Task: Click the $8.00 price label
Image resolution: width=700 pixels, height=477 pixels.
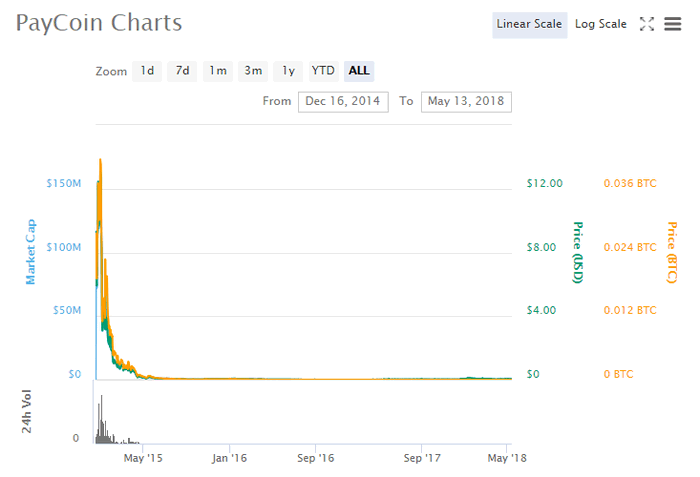Action: click(542, 247)
